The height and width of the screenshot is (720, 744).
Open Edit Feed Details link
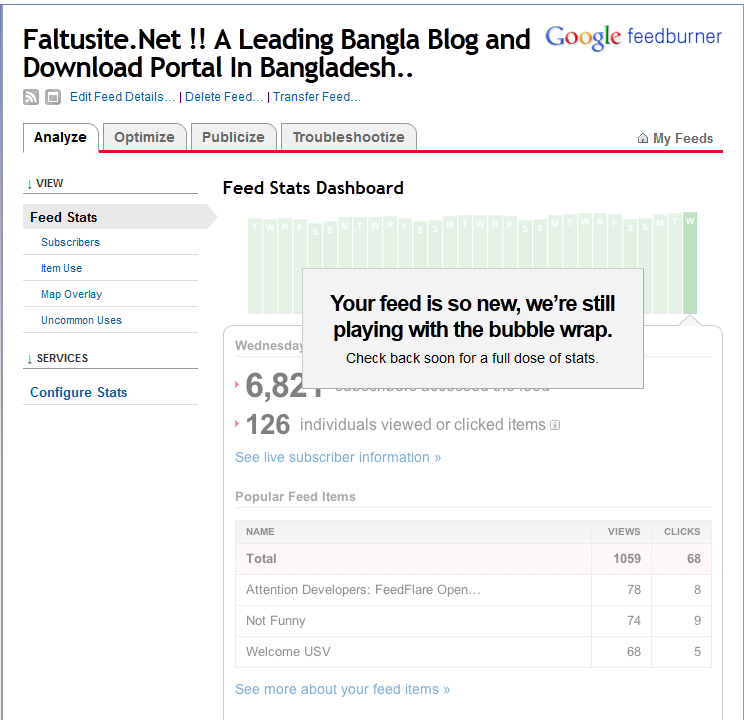(x=122, y=97)
